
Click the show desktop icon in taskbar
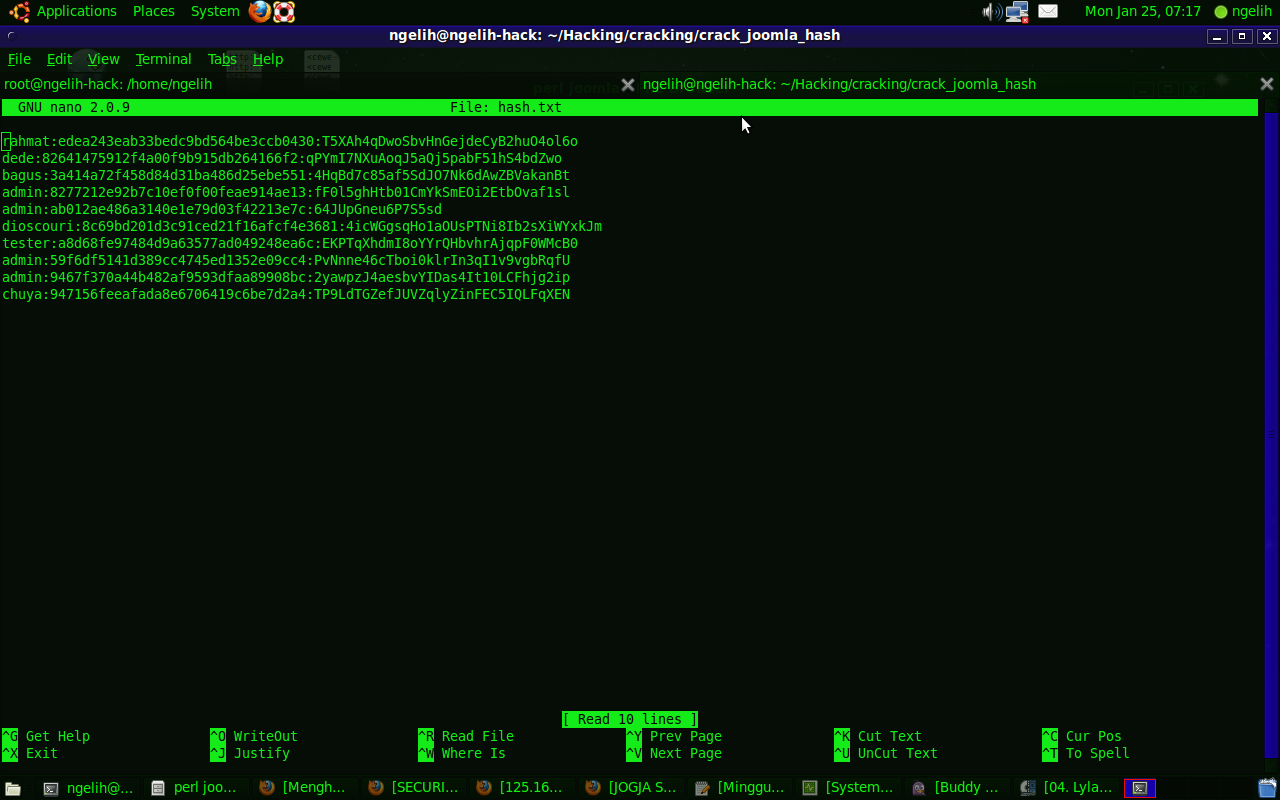[x=13, y=788]
